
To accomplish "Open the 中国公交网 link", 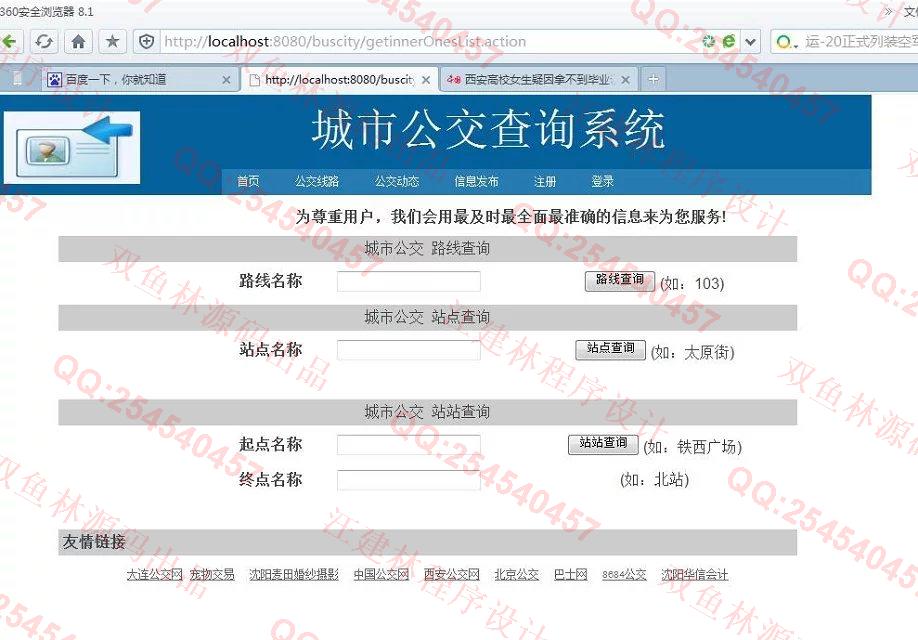I will point(381,574).
